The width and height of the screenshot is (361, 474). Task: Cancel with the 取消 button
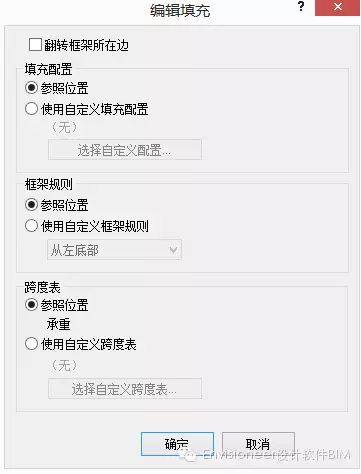[258, 444]
